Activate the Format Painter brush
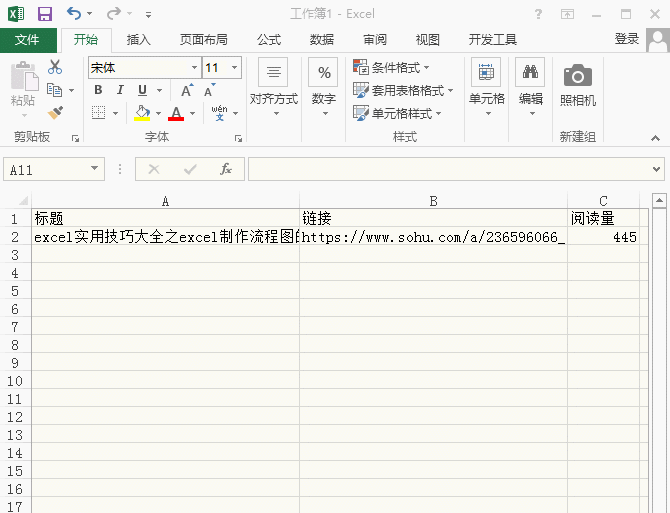The width and height of the screenshot is (670, 513). click(56, 113)
